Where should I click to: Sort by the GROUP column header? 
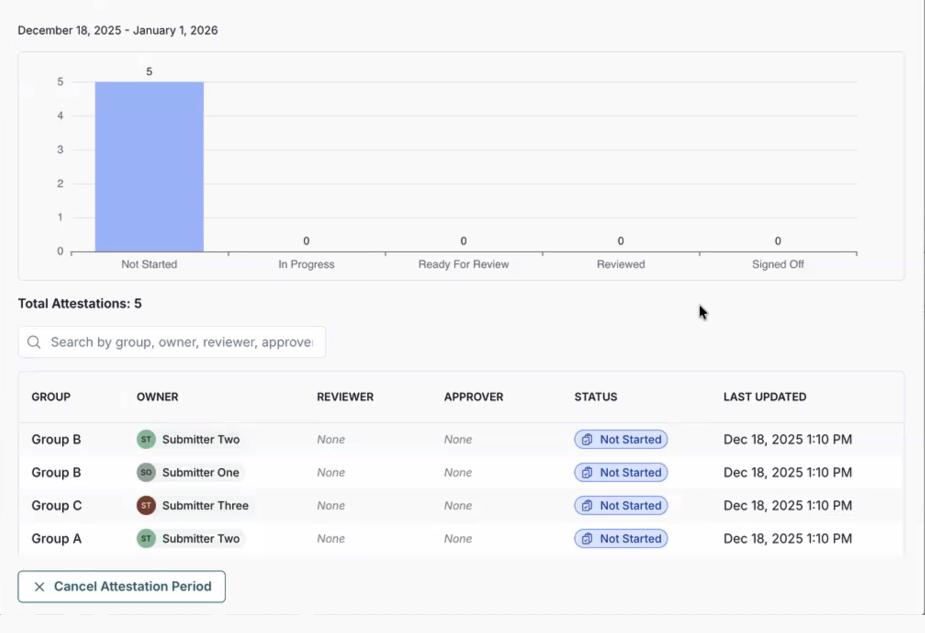coord(51,397)
